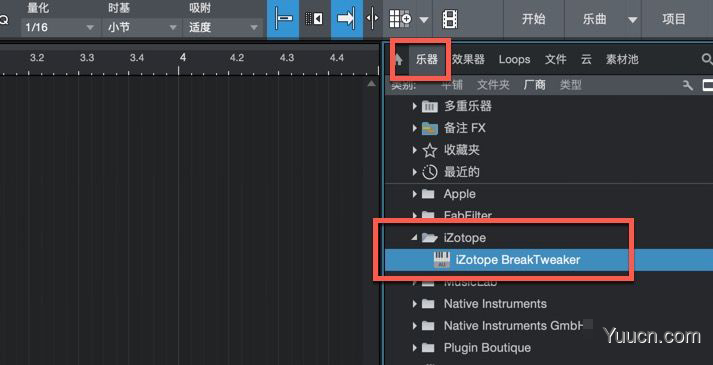Sort browser by 文件夹 folder
713x365 pixels.
(x=493, y=85)
